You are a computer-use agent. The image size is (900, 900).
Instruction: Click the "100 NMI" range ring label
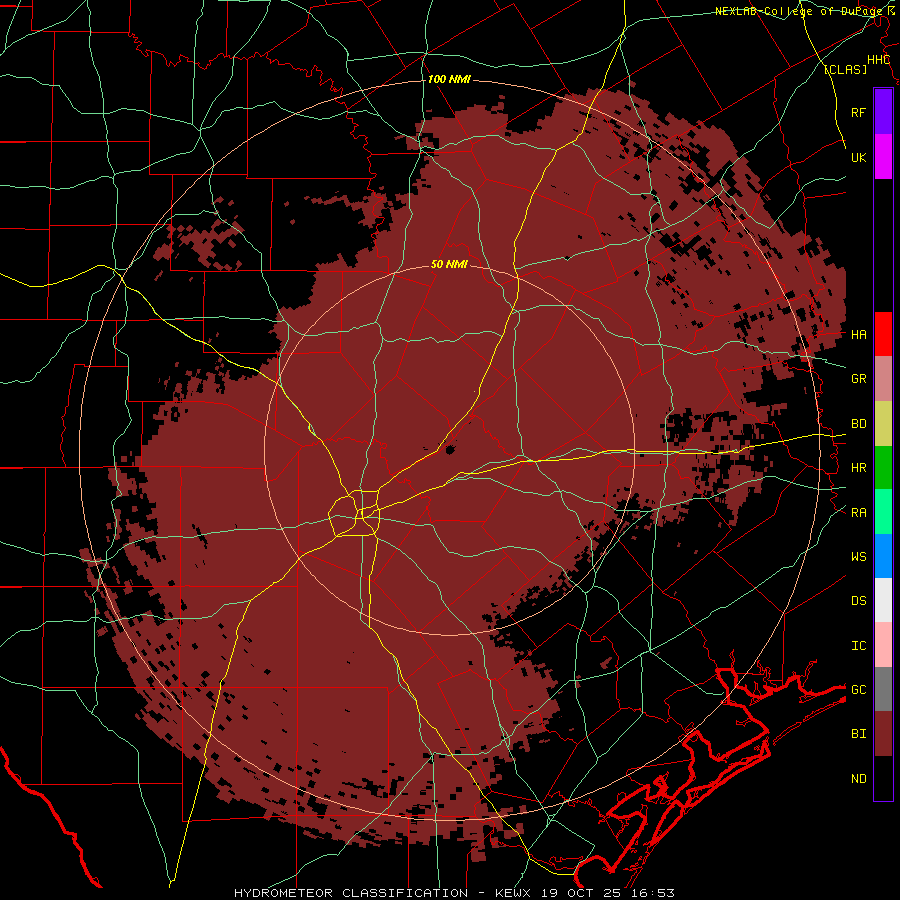coord(449,79)
